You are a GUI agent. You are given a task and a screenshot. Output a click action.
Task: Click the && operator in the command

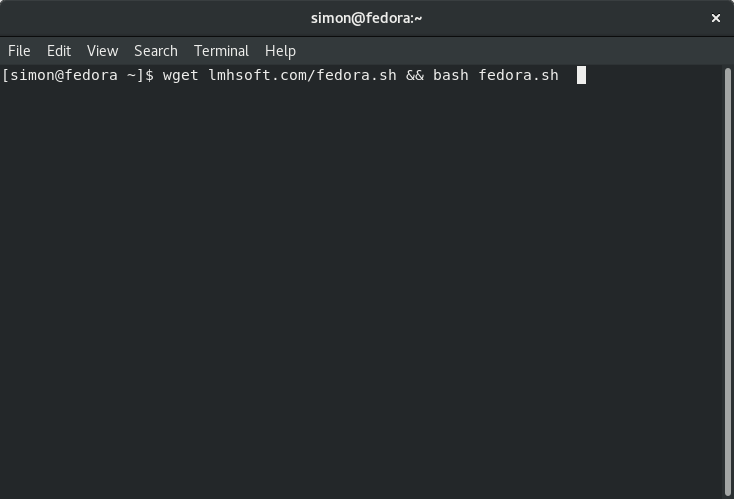click(x=415, y=75)
